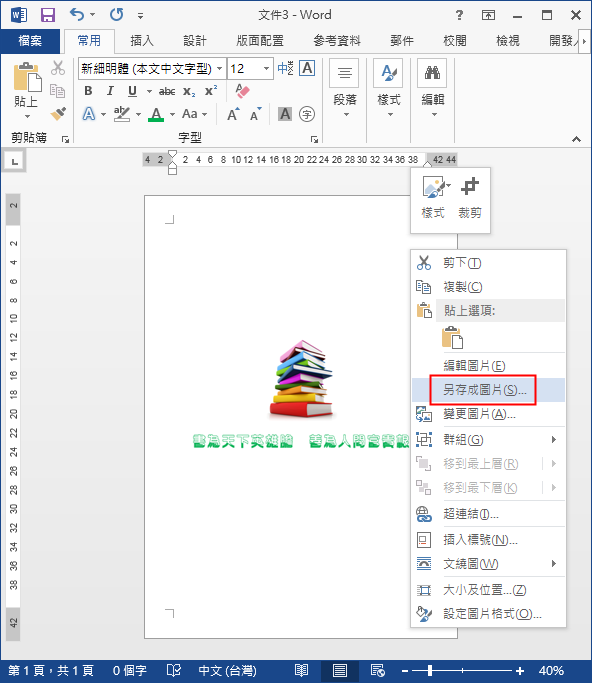Select the Format Painter brush icon

(58, 114)
